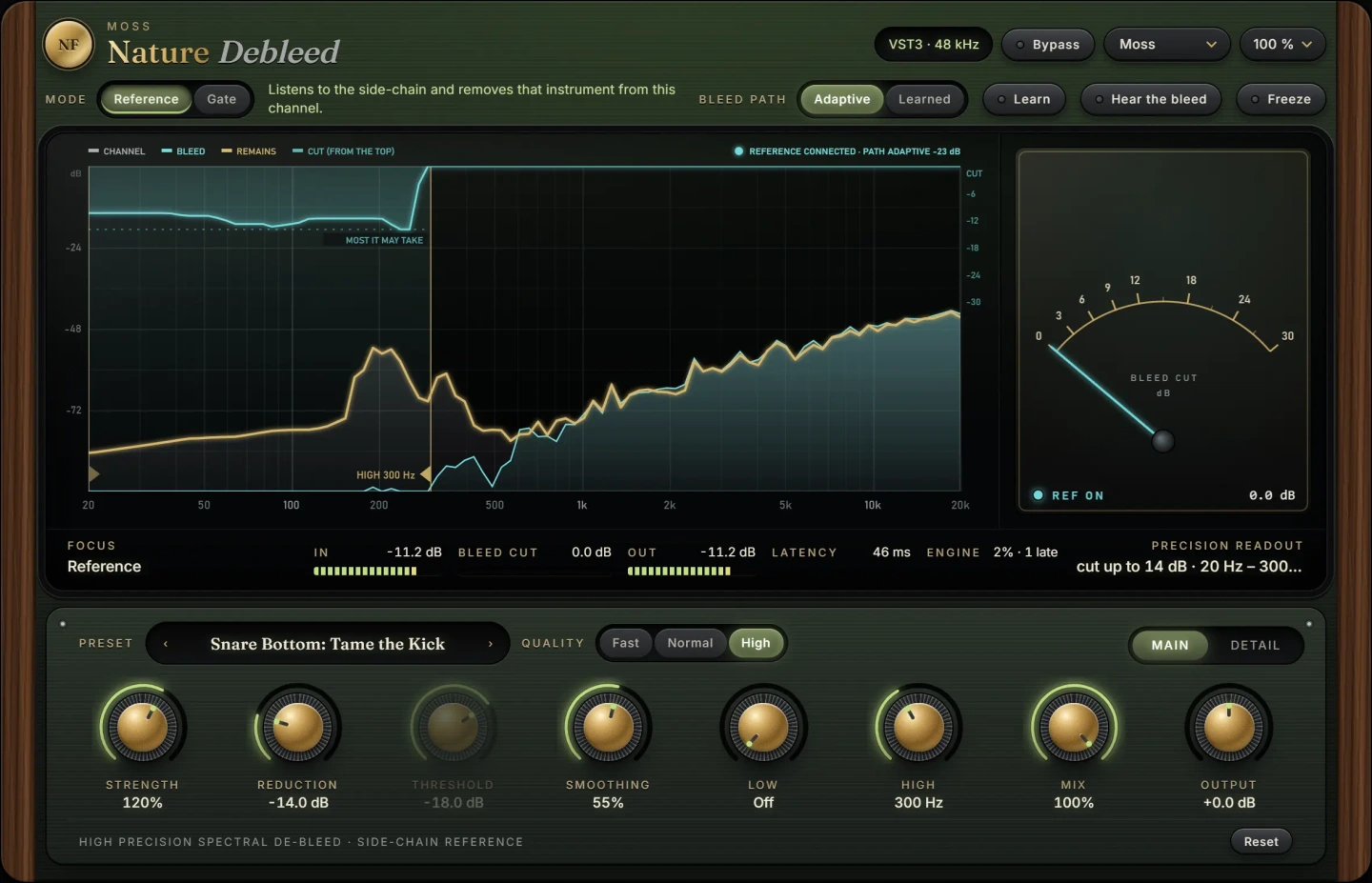Click the REF ON indicator dot
This screenshot has width=1372, height=883.
1039,495
